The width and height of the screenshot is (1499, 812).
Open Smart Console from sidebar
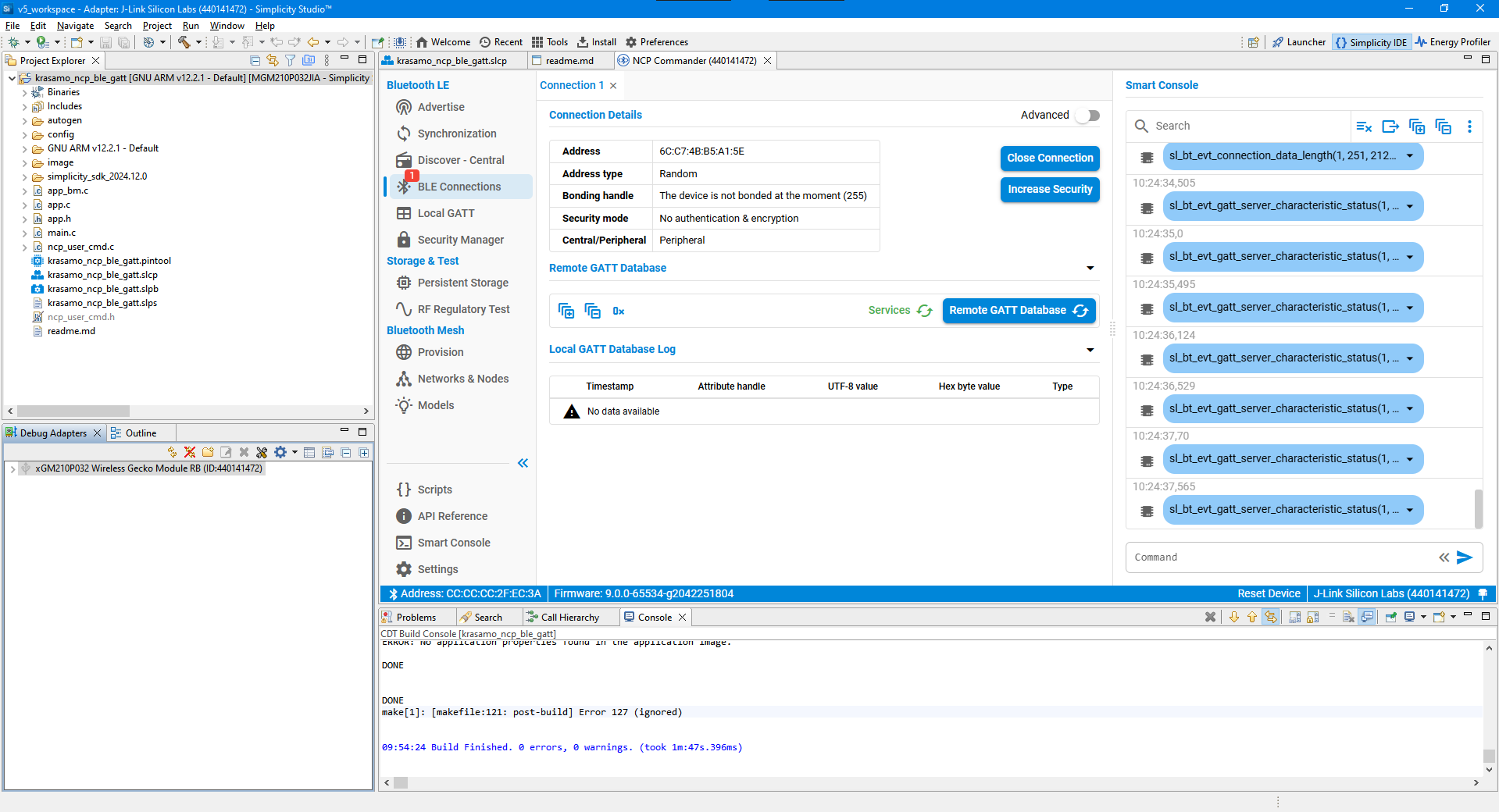tap(453, 543)
